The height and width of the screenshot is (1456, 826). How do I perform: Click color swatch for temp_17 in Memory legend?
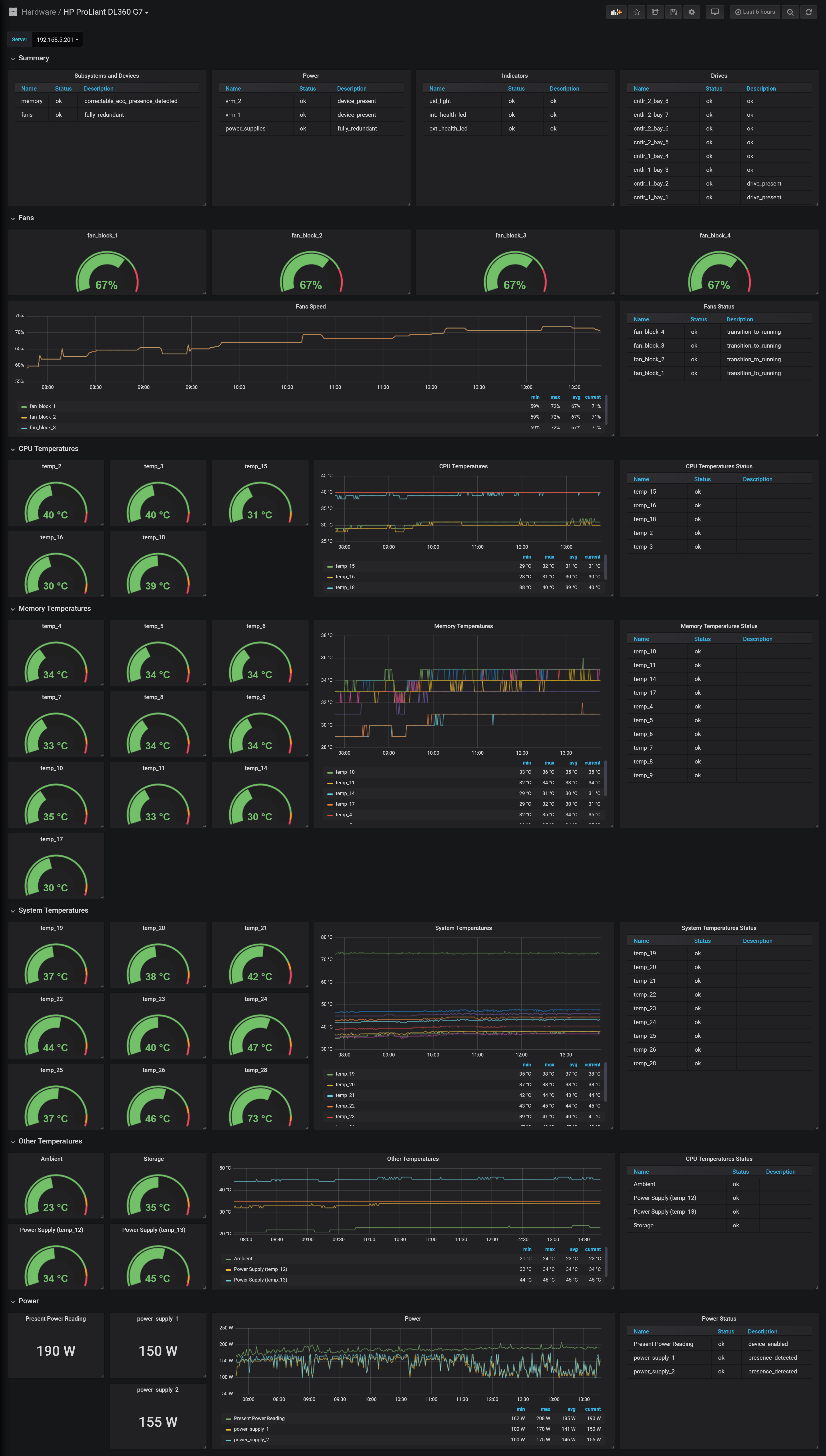(330, 805)
